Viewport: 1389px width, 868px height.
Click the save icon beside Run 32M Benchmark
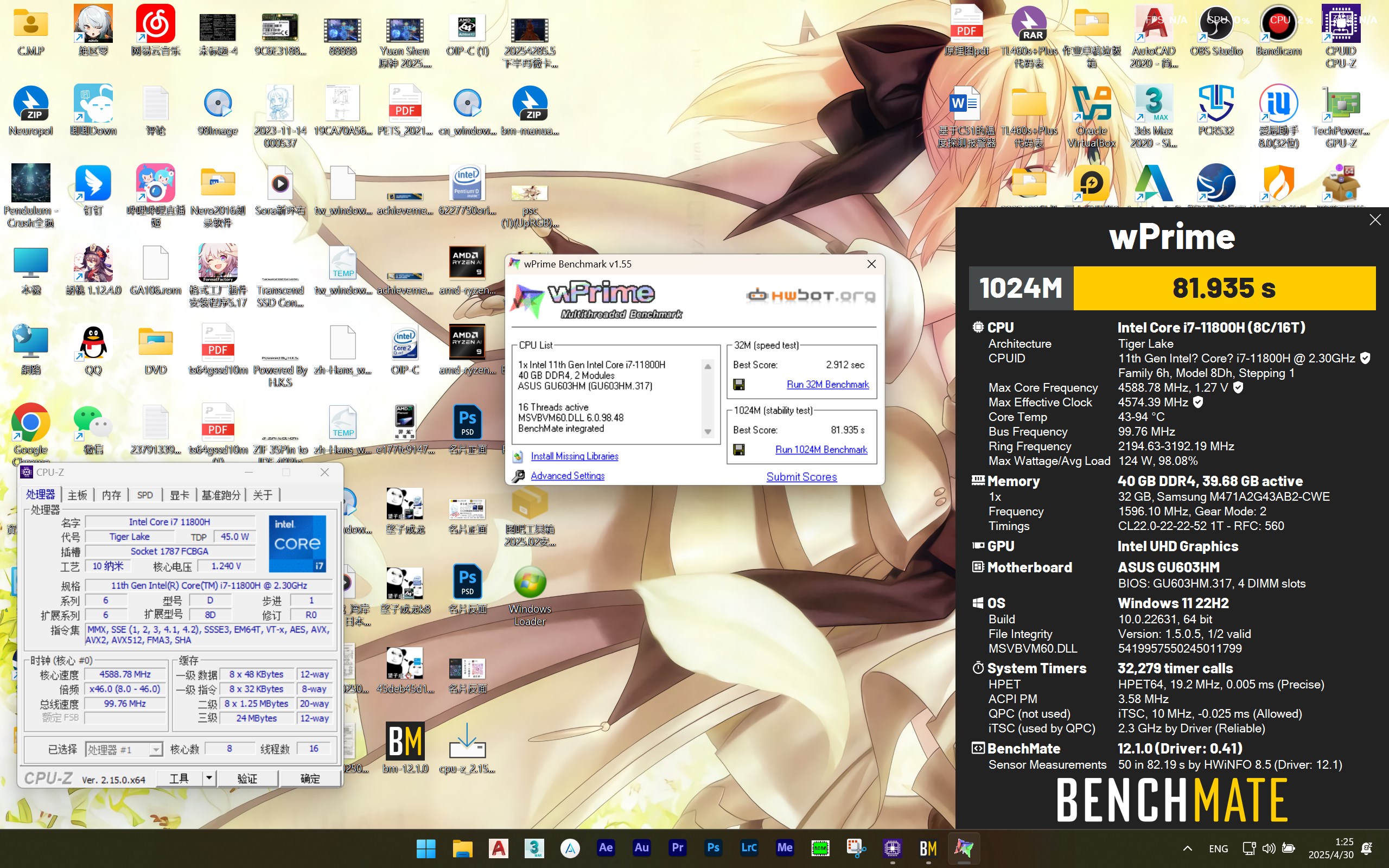click(x=738, y=384)
